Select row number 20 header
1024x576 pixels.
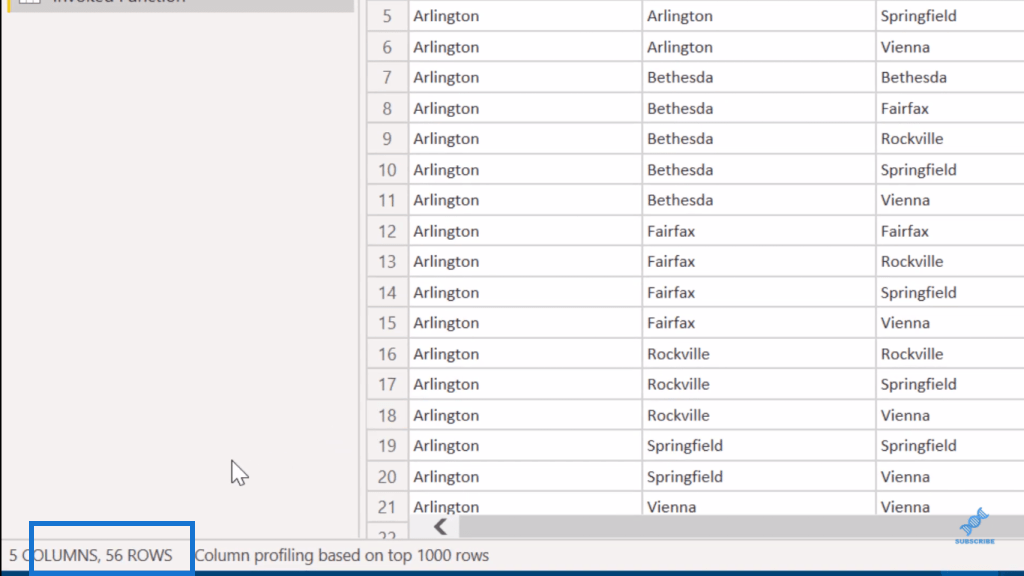(387, 477)
